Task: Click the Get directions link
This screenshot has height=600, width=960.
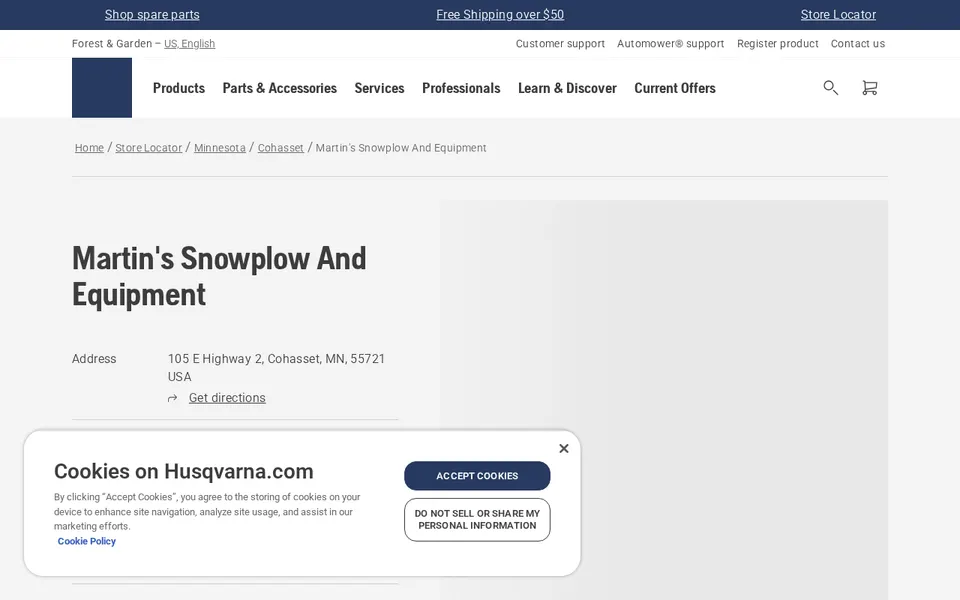Action: coord(227,398)
